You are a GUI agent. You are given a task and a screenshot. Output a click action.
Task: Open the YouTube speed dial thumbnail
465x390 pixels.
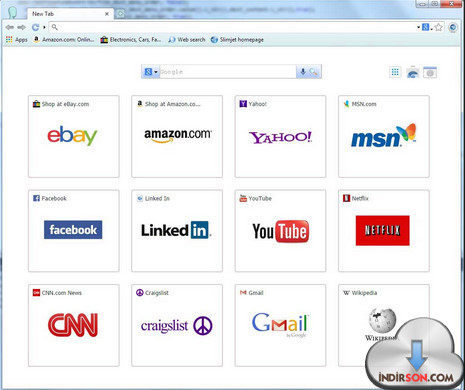pos(280,231)
